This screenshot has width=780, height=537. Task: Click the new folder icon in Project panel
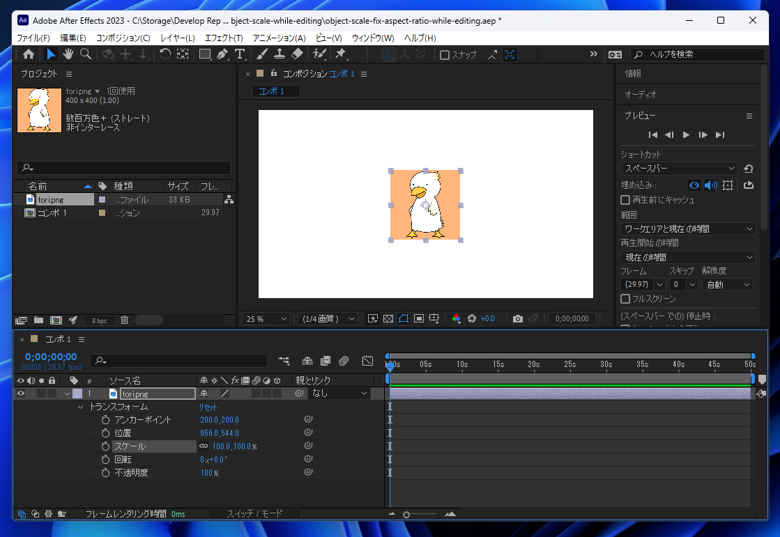tap(38, 320)
